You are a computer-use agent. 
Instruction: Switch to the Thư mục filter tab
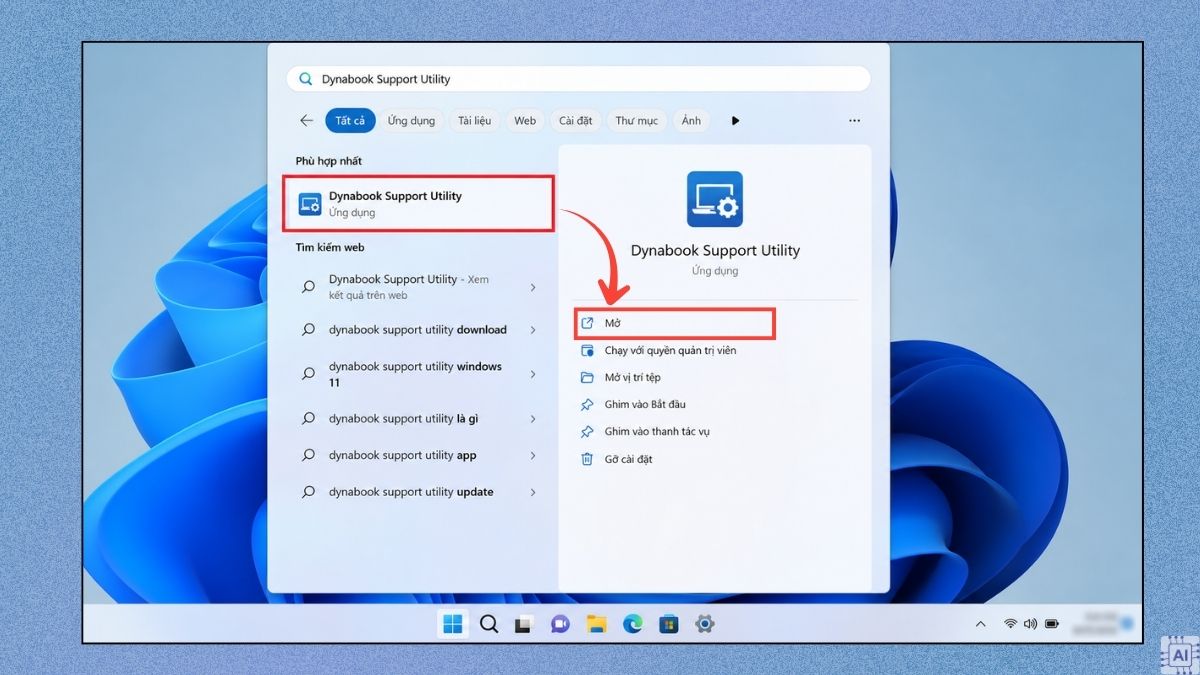(637, 120)
